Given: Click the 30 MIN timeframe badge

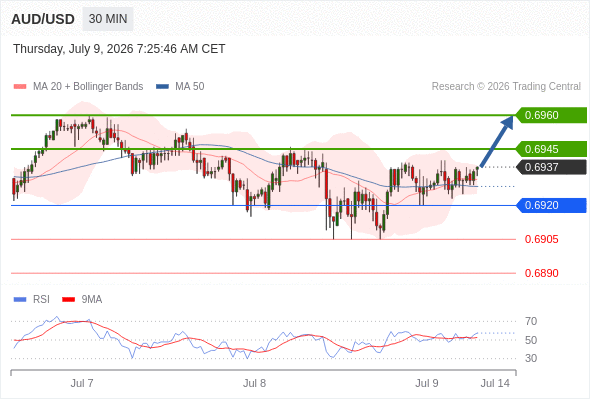Looking at the screenshot, I should pos(108,19).
